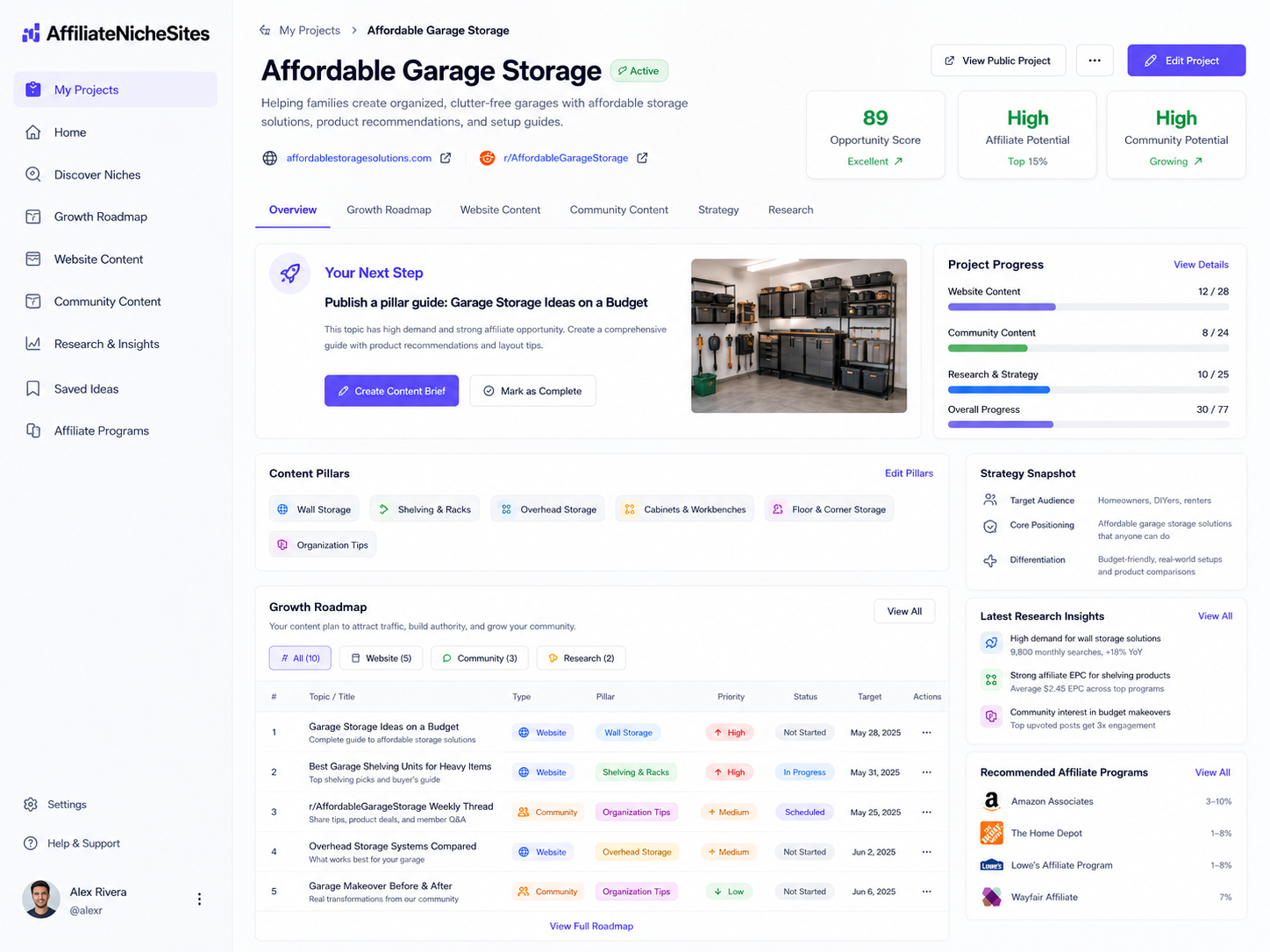Click the shelving EPC insight icon
The image size is (1270, 952).
tap(991, 679)
